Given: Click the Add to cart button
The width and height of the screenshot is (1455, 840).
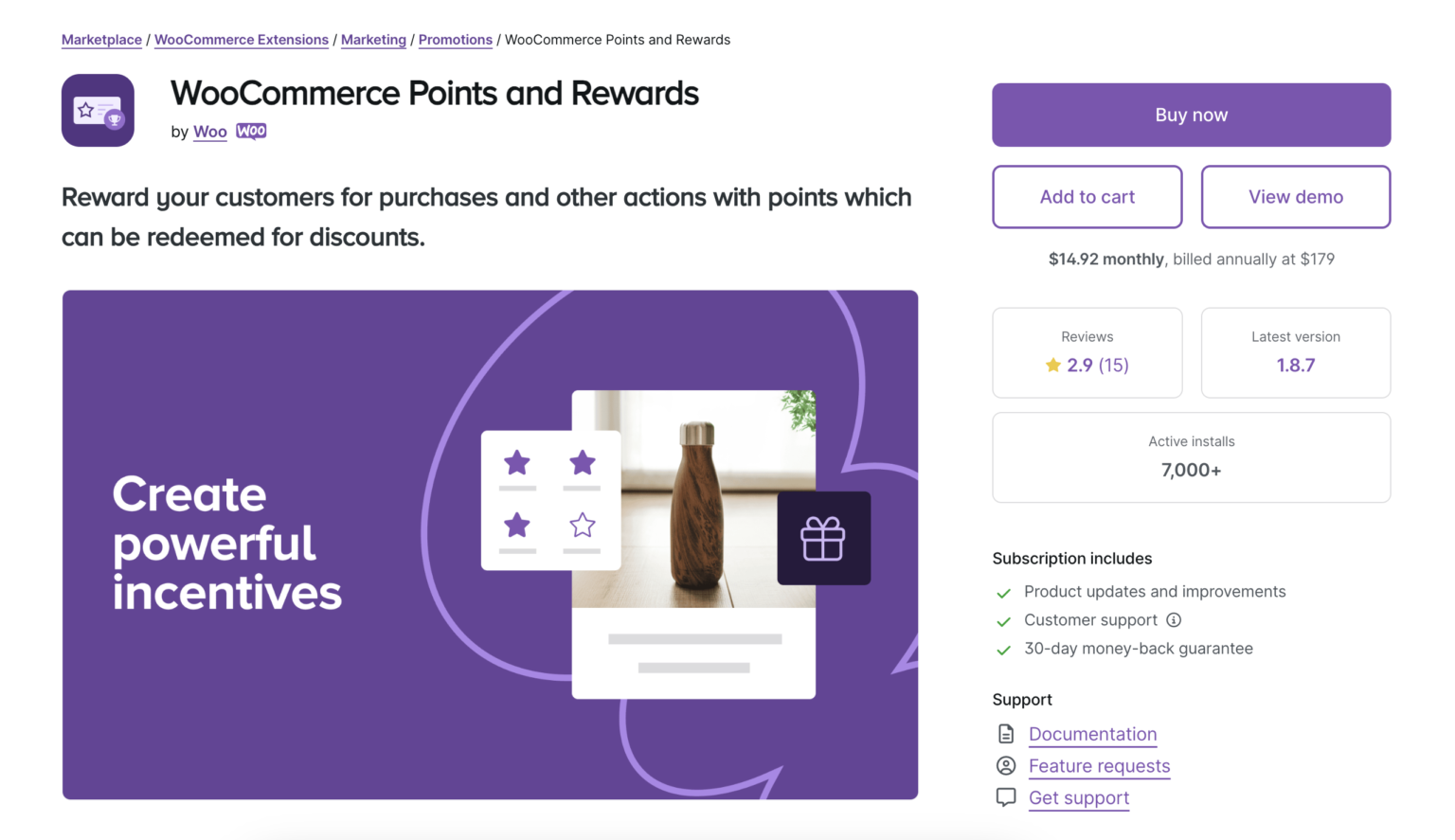Looking at the screenshot, I should pyautogui.click(x=1087, y=196).
